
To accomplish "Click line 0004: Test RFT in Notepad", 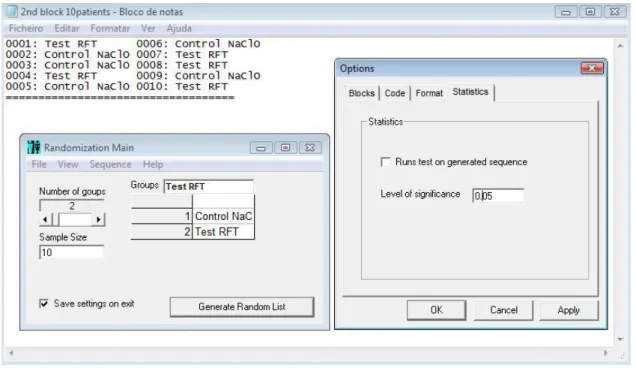I will (51, 76).
